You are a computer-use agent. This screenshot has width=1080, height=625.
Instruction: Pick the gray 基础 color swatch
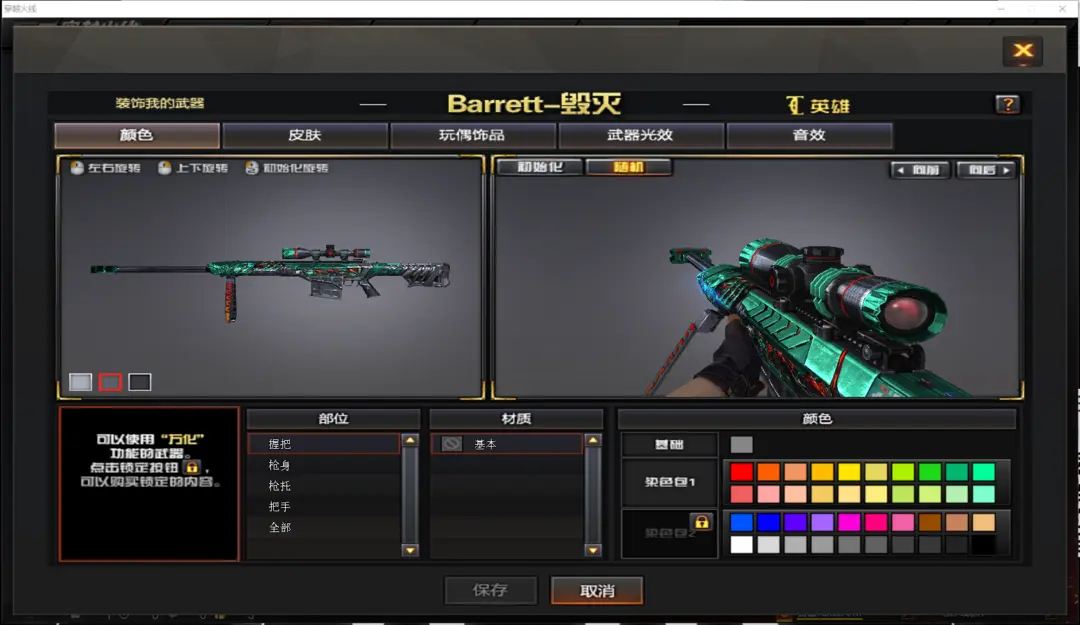(x=742, y=444)
